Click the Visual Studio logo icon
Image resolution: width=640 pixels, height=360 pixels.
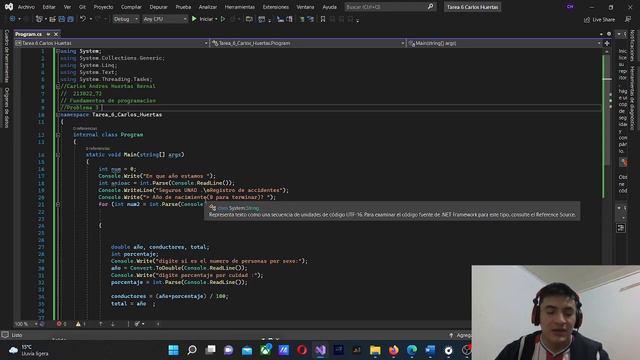(x=9, y=7)
